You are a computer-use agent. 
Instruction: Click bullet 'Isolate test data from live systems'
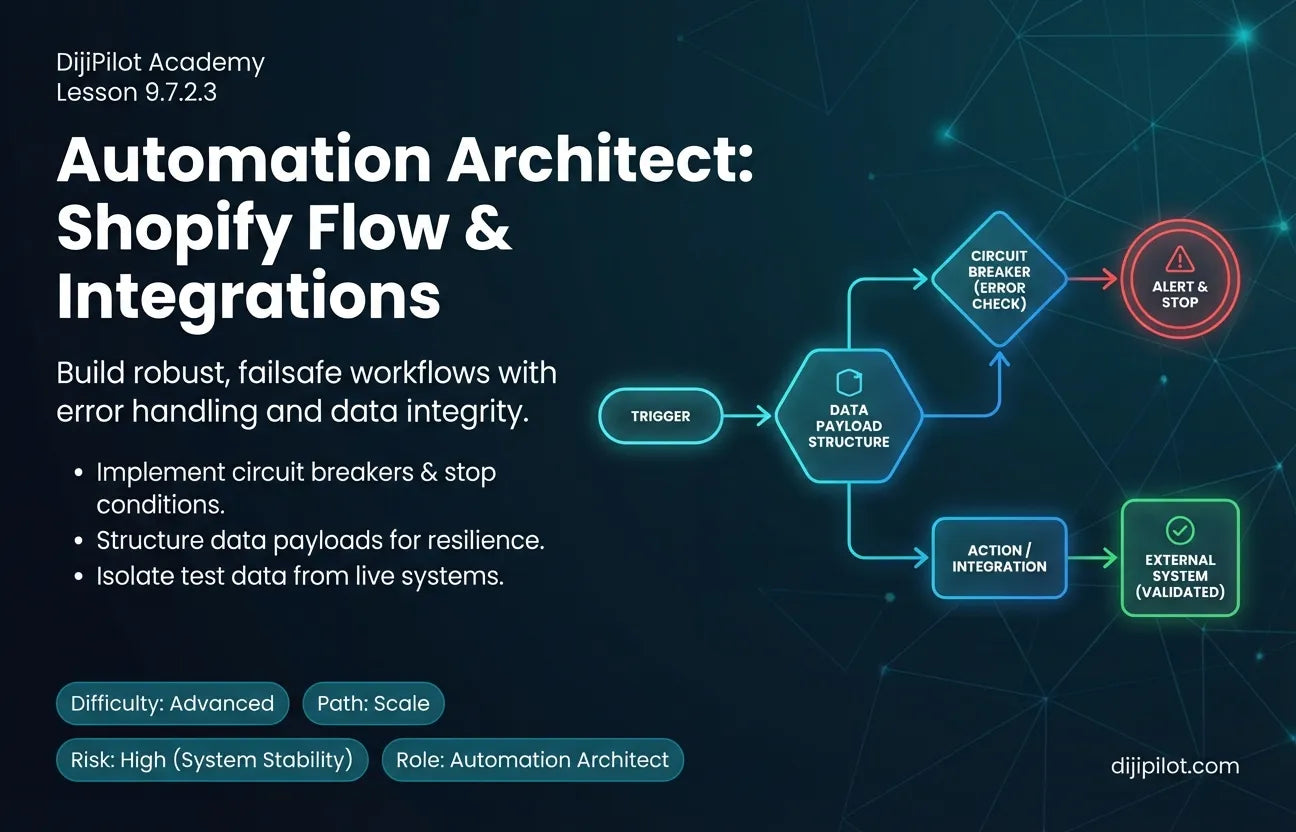click(300, 576)
